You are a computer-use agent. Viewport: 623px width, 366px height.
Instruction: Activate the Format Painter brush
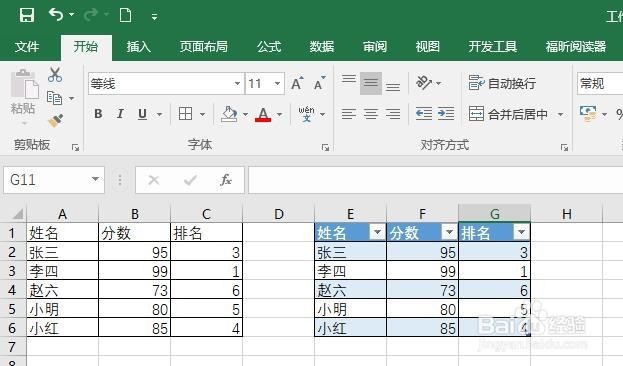[55, 120]
